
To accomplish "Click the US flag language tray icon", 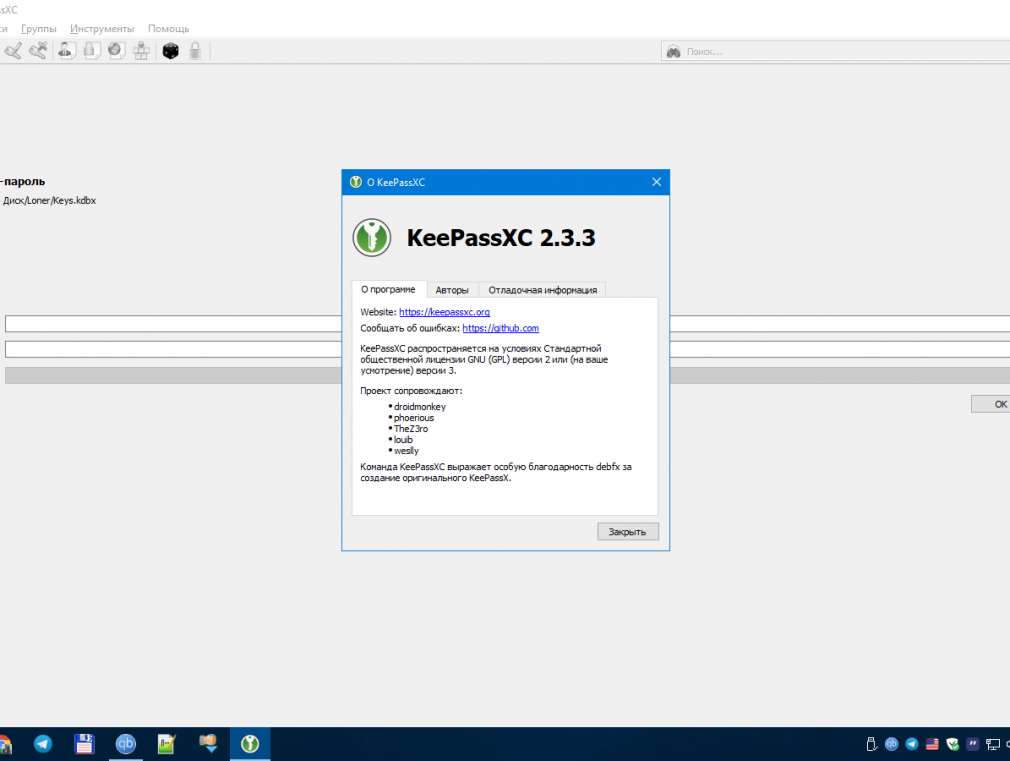I will 932,744.
